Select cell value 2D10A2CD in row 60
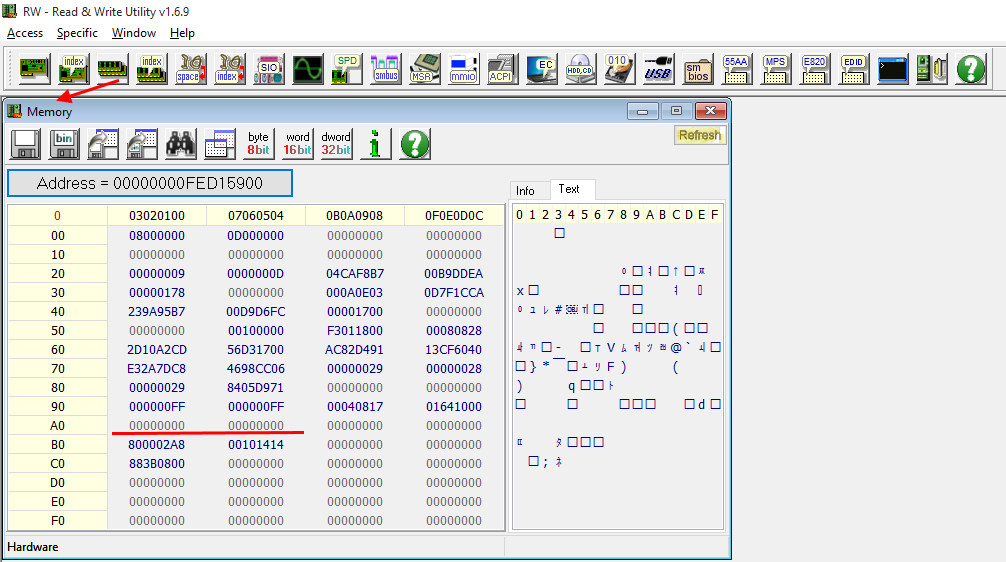Image resolution: width=1006 pixels, height=562 pixels. click(x=157, y=350)
